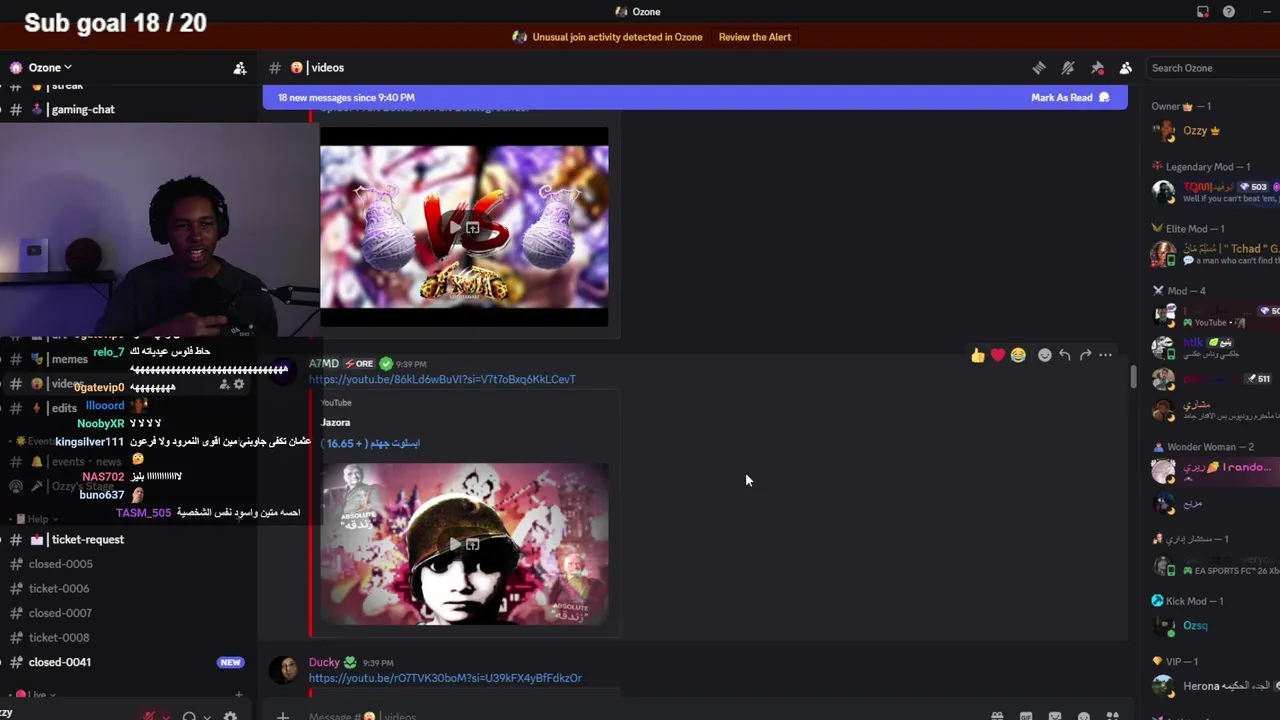
Task: Click Search Ozone field
Action: coord(1213,68)
